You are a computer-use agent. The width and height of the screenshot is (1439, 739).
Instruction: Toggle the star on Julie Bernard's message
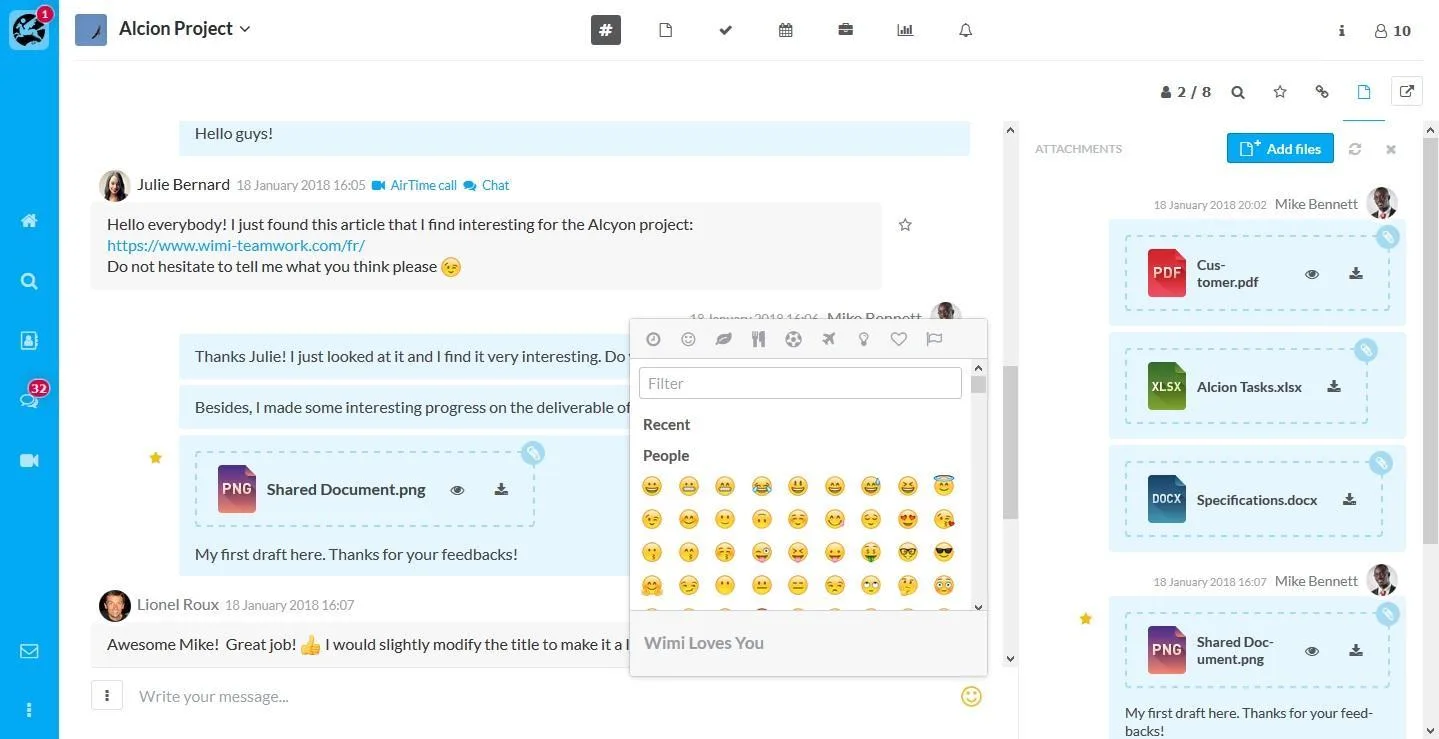click(905, 225)
